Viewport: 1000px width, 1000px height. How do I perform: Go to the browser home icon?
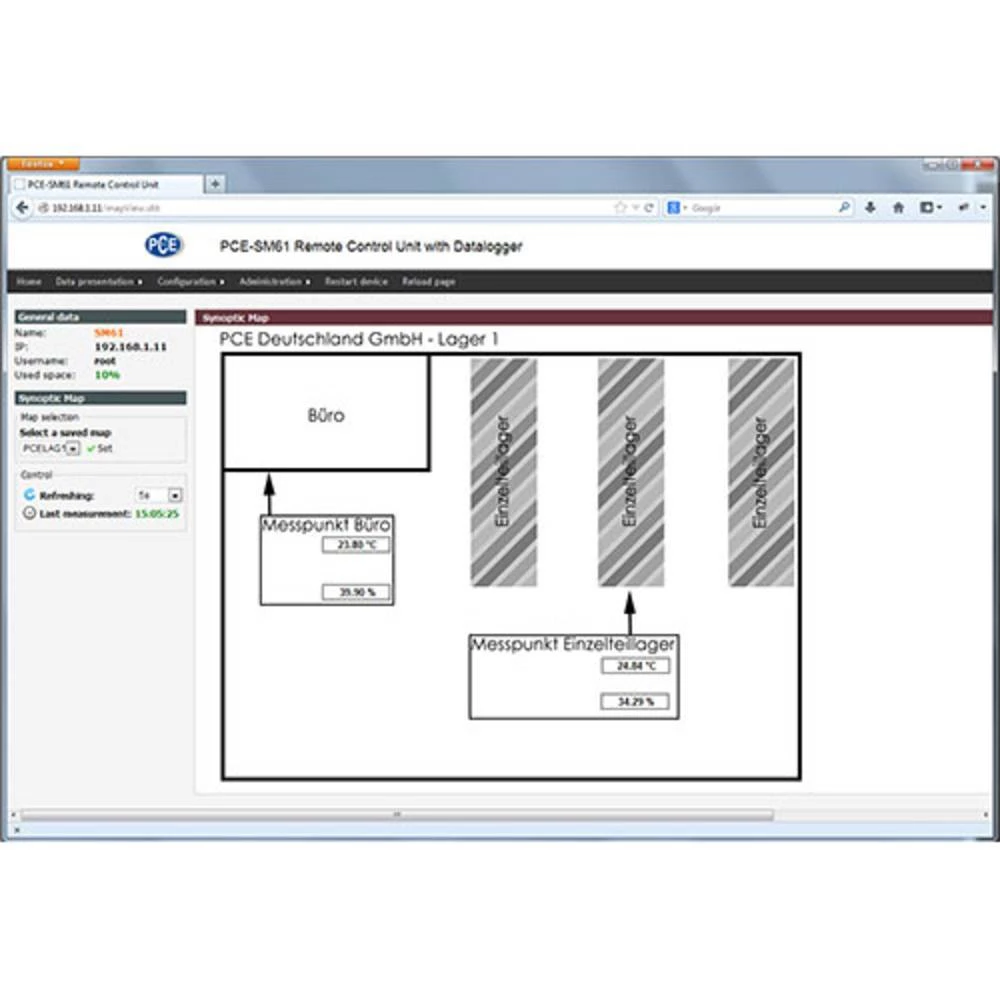[898, 208]
